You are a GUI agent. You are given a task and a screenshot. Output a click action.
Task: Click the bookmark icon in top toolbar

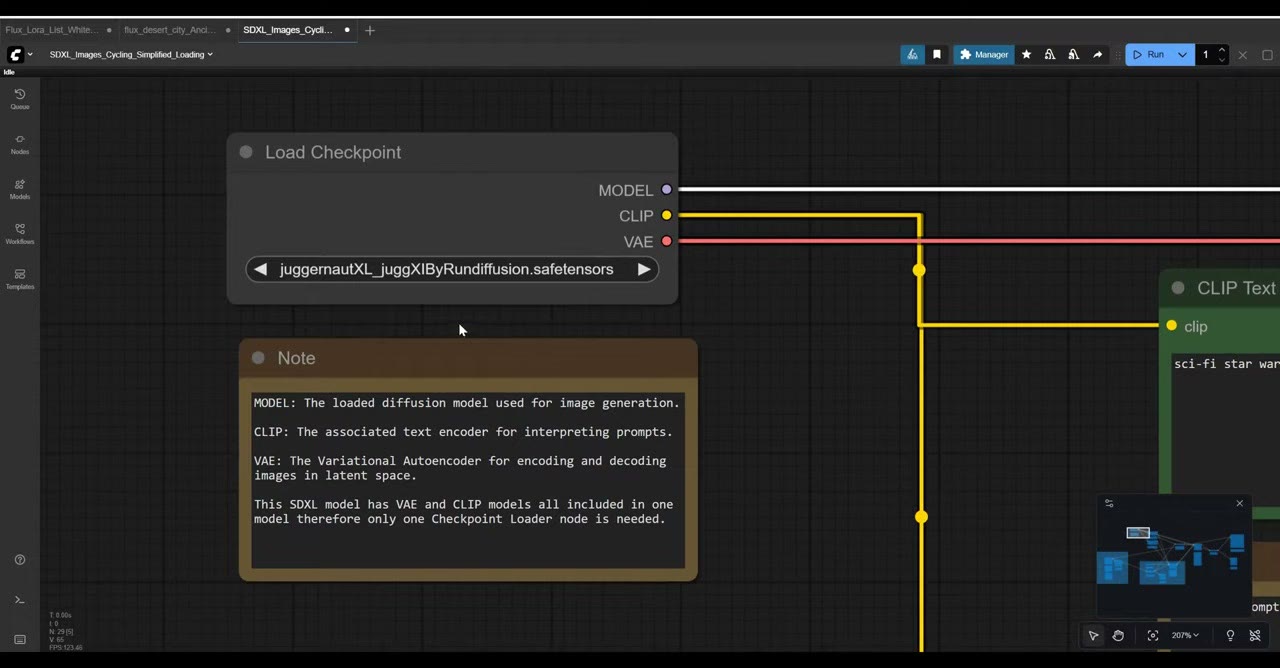pyautogui.click(x=937, y=55)
